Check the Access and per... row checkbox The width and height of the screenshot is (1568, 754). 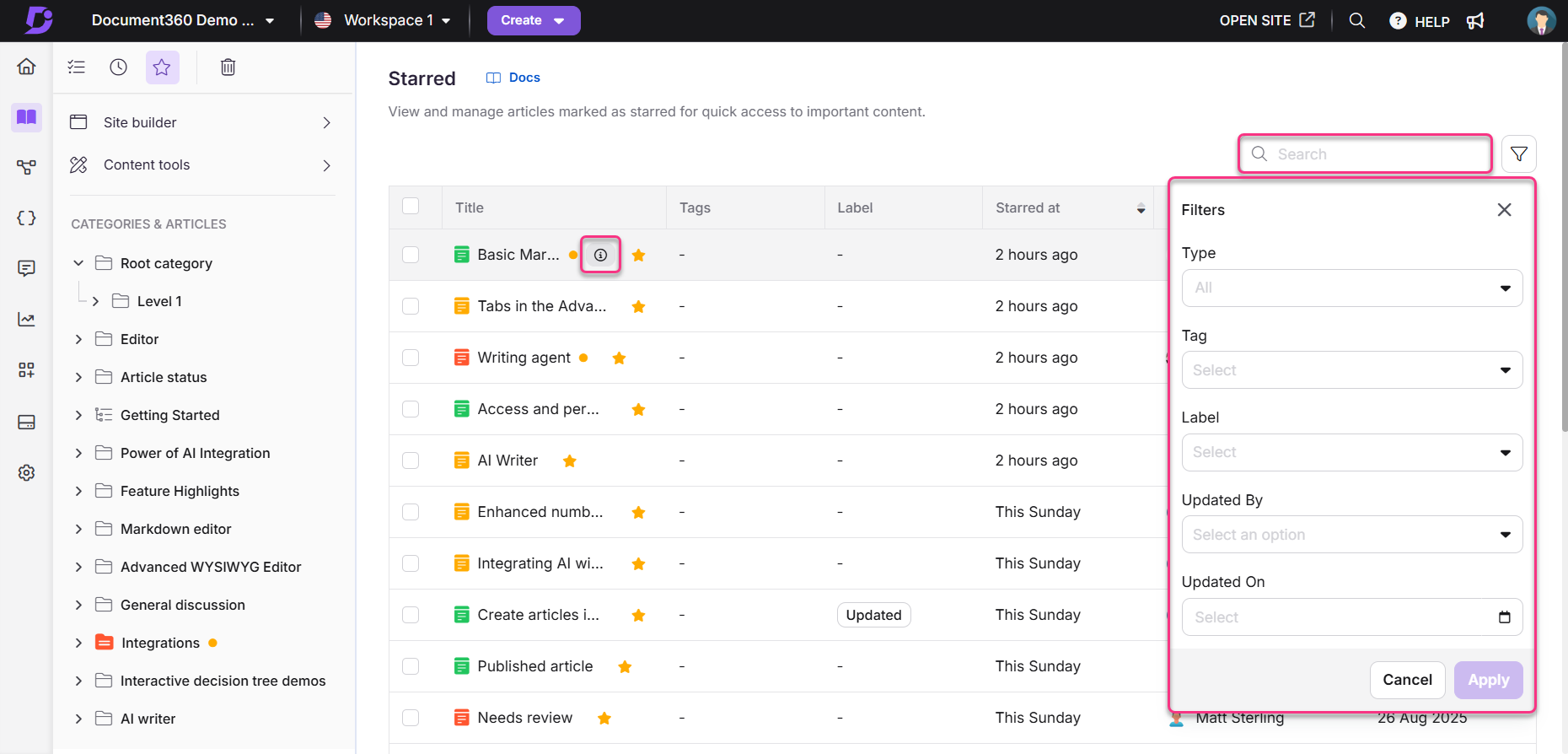[411, 409]
